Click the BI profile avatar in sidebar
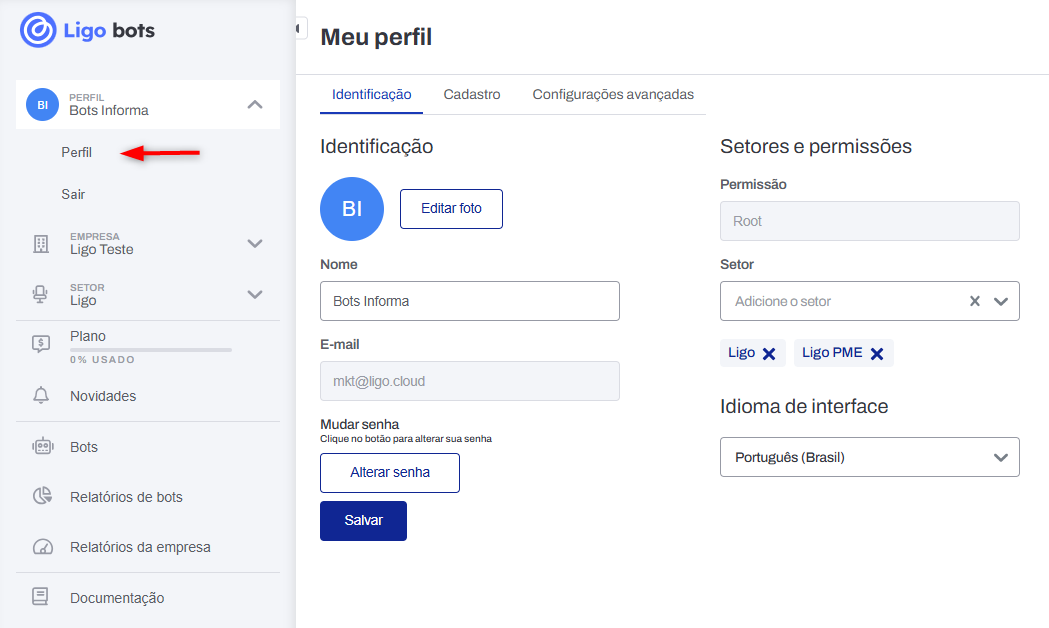This screenshot has width=1049, height=628. tap(40, 104)
